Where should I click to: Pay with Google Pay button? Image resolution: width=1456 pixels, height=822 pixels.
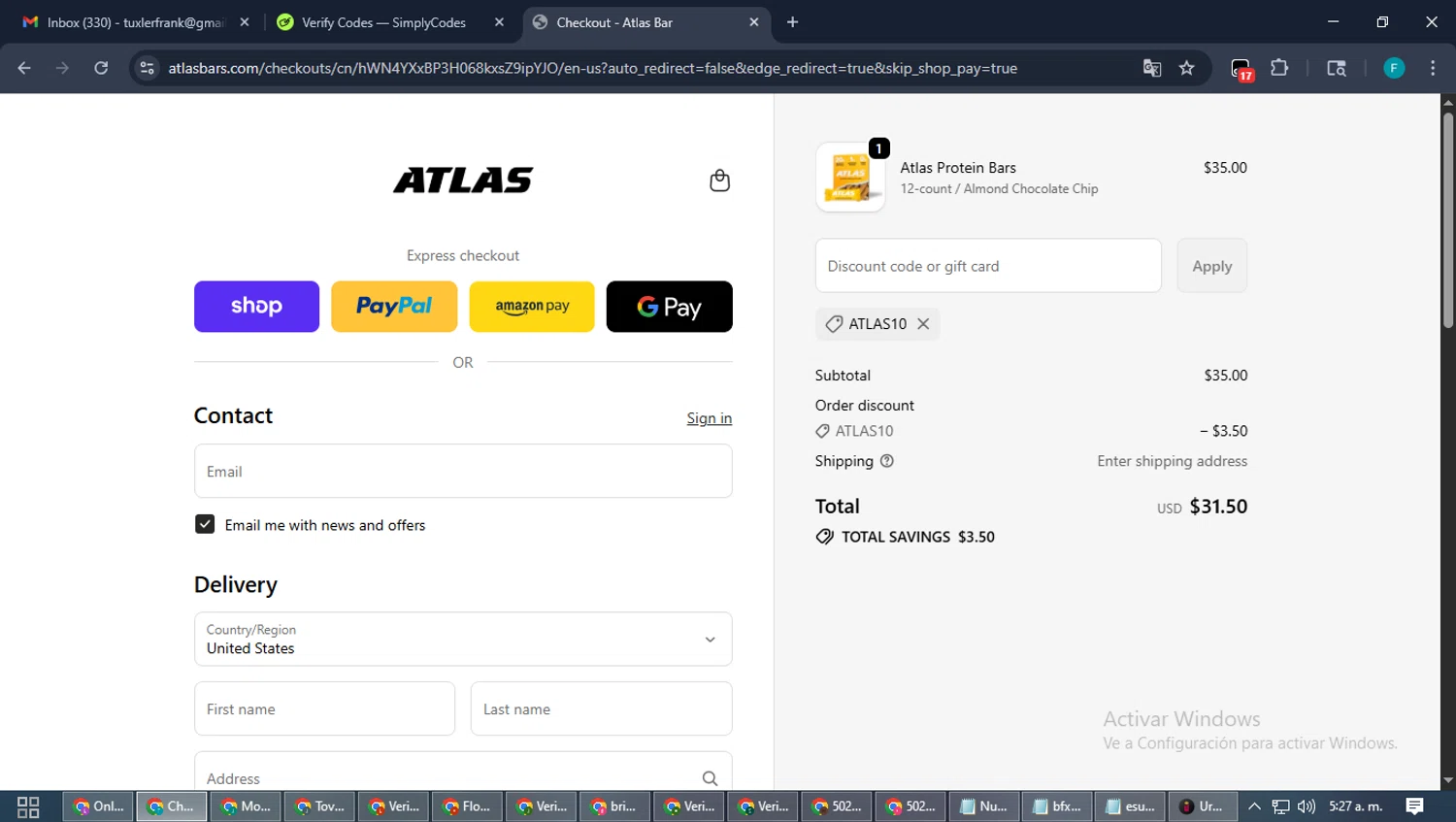(x=670, y=307)
